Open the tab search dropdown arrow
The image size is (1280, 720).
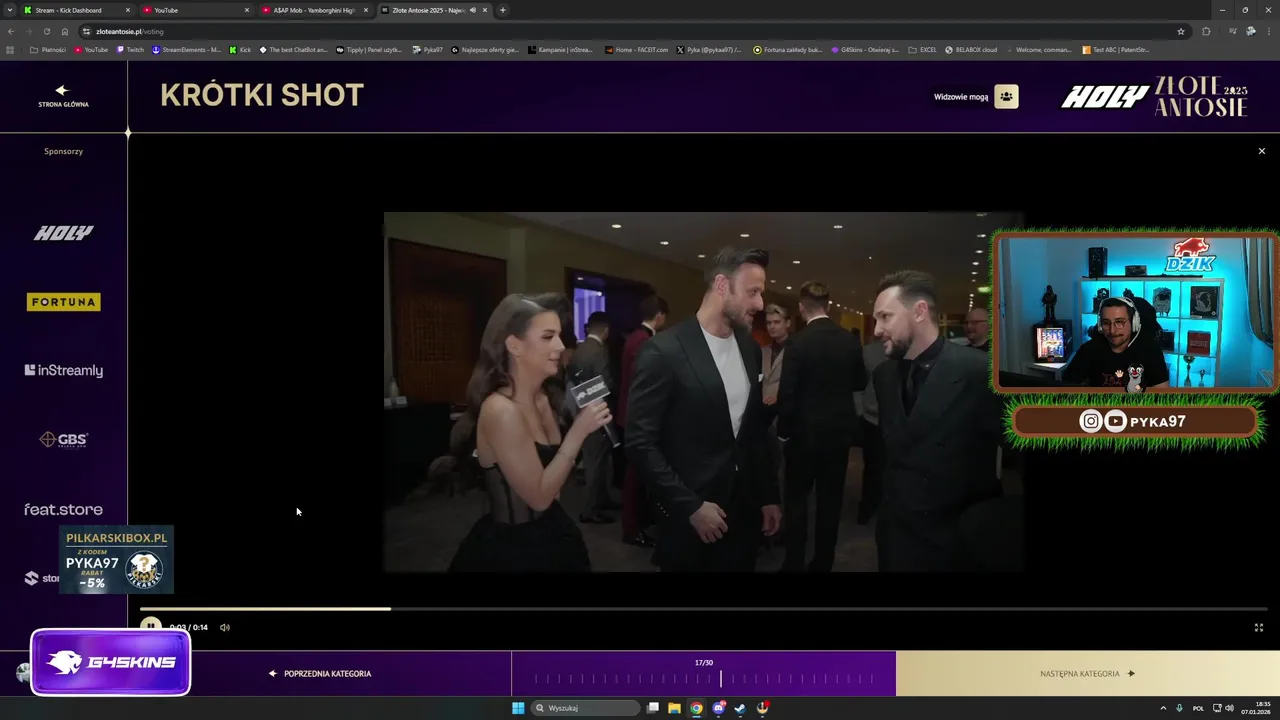click(10, 10)
